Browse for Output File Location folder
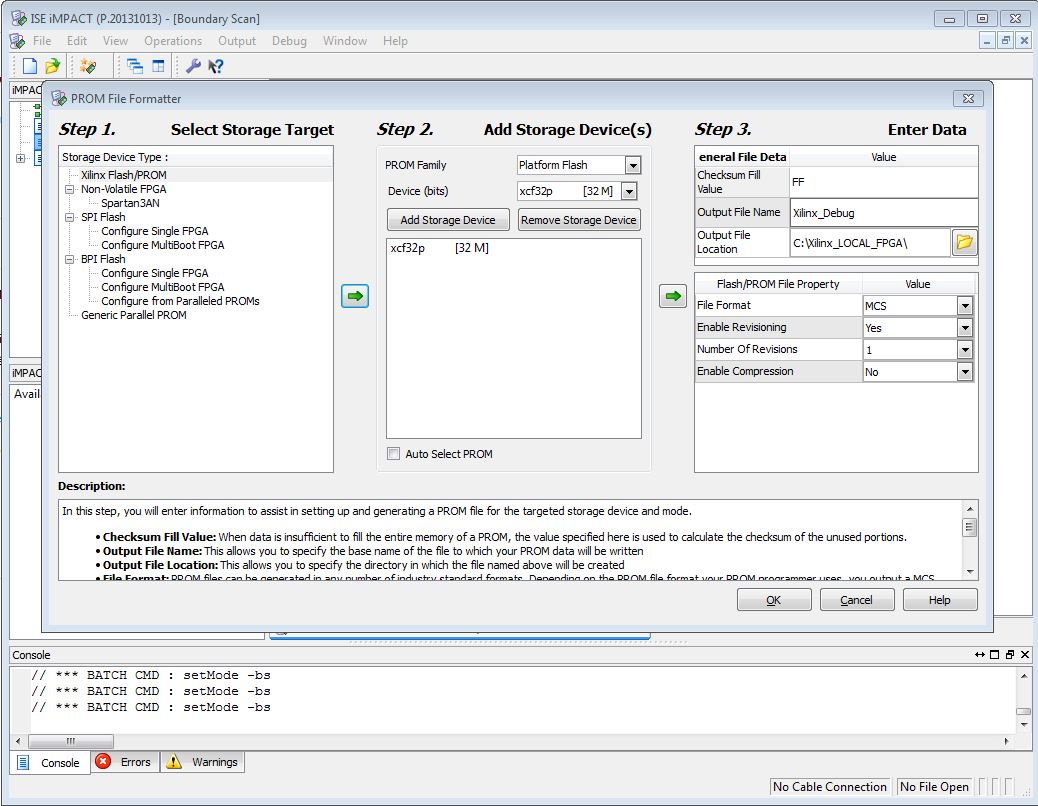This screenshot has height=806, width=1038. [965, 242]
